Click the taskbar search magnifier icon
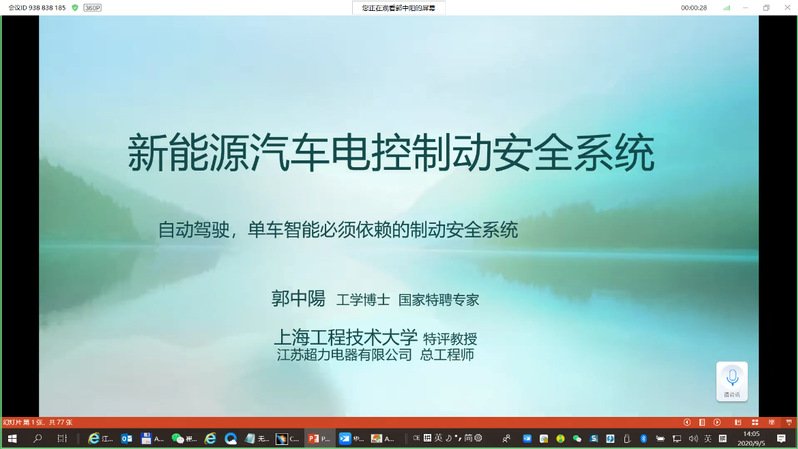The image size is (798, 449). coord(38,438)
